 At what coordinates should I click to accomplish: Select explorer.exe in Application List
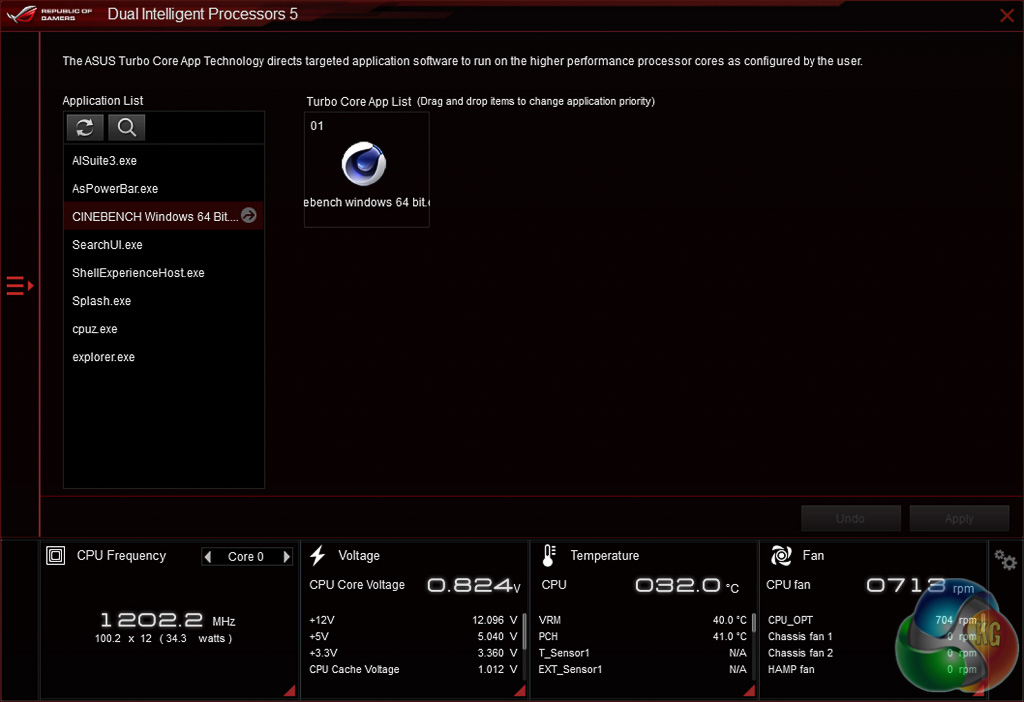point(163,357)
